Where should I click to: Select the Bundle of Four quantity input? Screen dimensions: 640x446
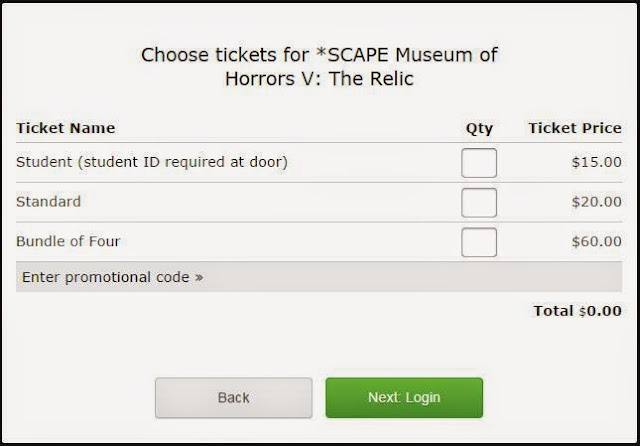[x=479, y=242]
